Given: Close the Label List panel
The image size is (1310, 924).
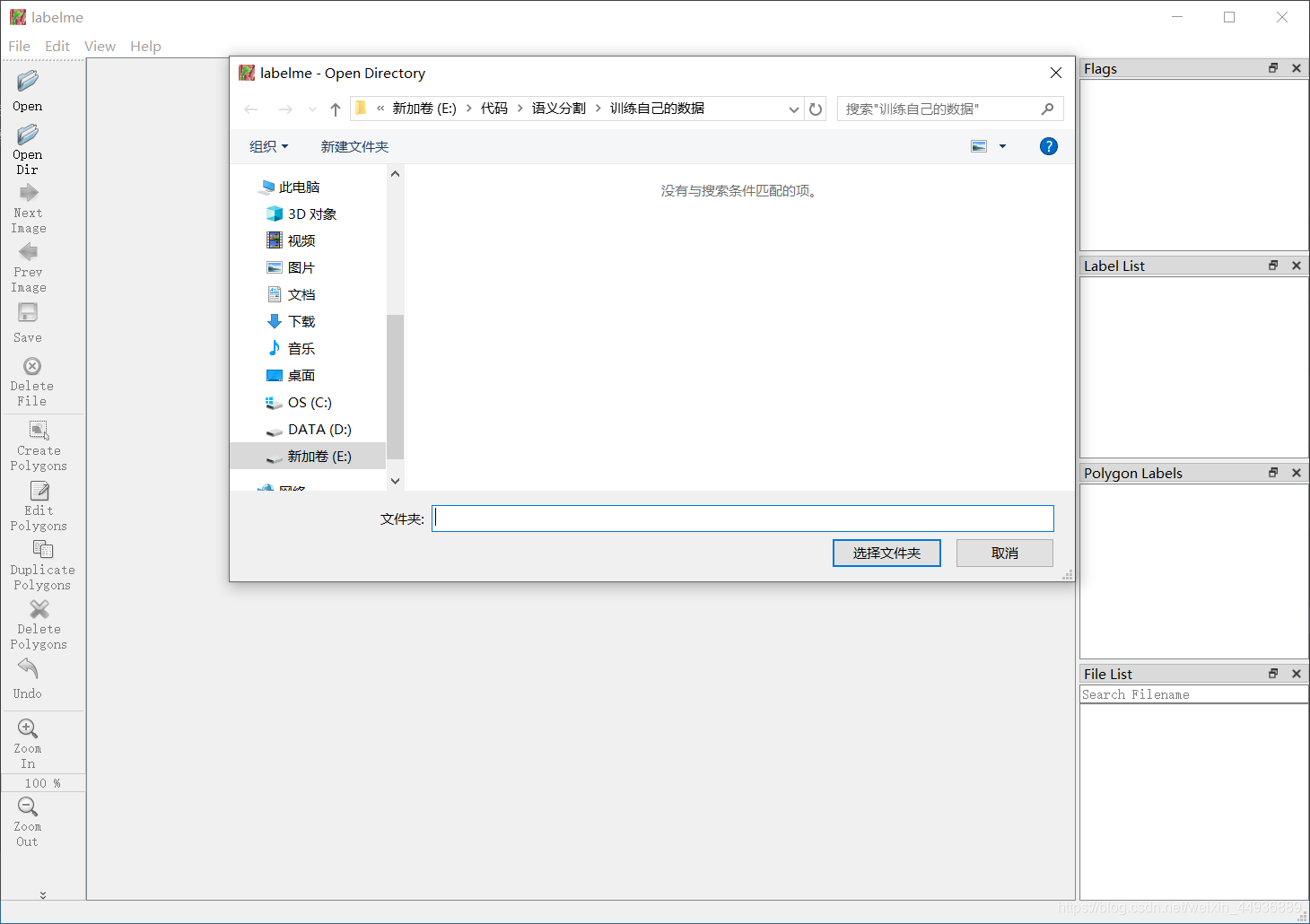Looking at the screenshot, I should click(1297, 266).
